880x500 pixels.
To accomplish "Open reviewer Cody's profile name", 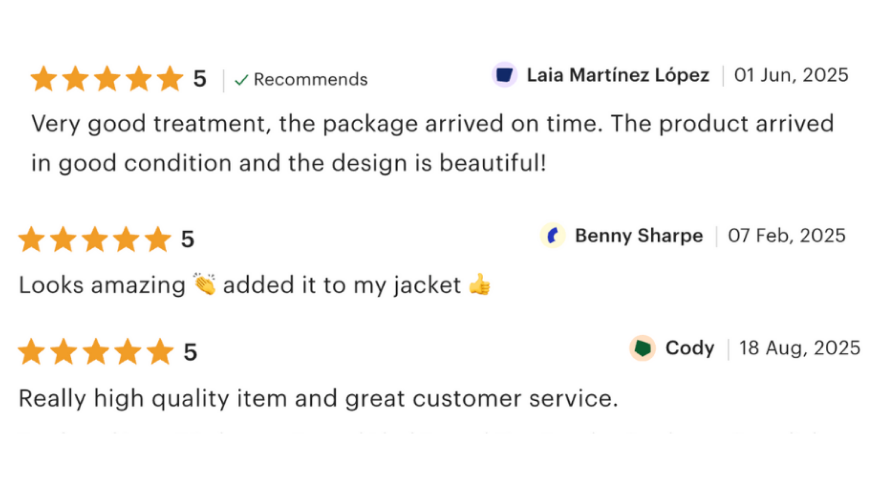I will click(x=689, y=348).
